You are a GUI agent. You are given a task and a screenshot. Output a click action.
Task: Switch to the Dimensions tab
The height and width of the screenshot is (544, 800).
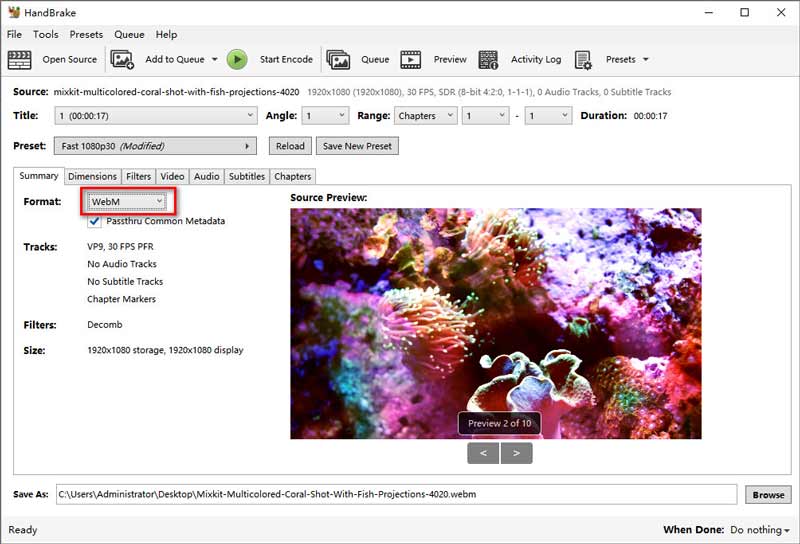pyautogui.click(x=92, y=176)
